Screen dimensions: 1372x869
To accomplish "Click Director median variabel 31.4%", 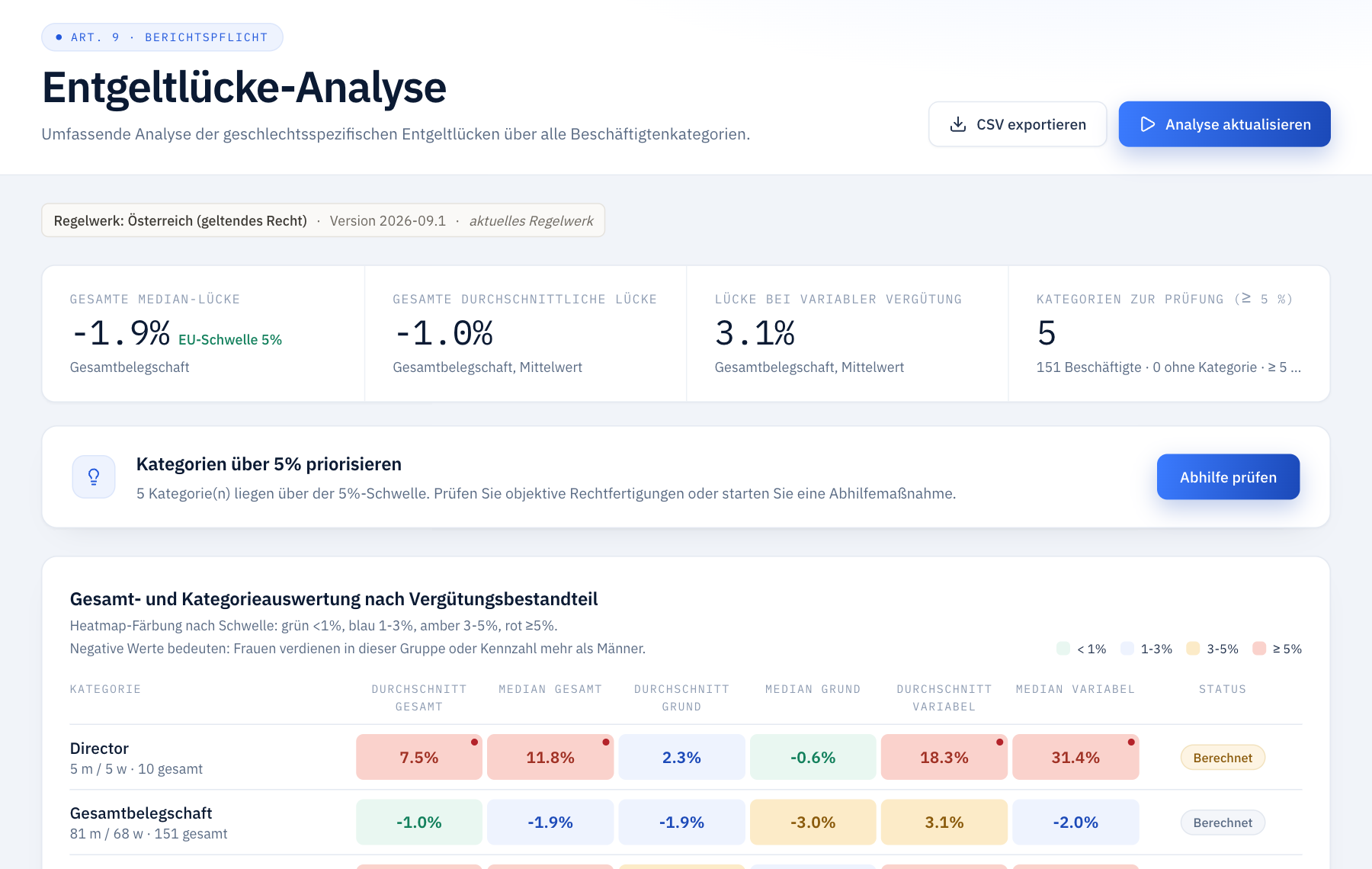I will [x=1075, y=757].
